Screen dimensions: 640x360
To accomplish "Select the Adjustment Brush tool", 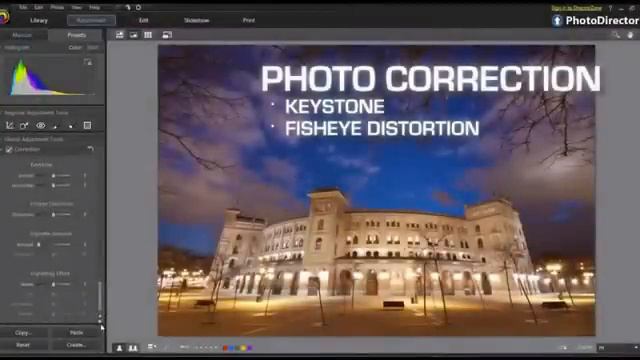I will 55,126.
